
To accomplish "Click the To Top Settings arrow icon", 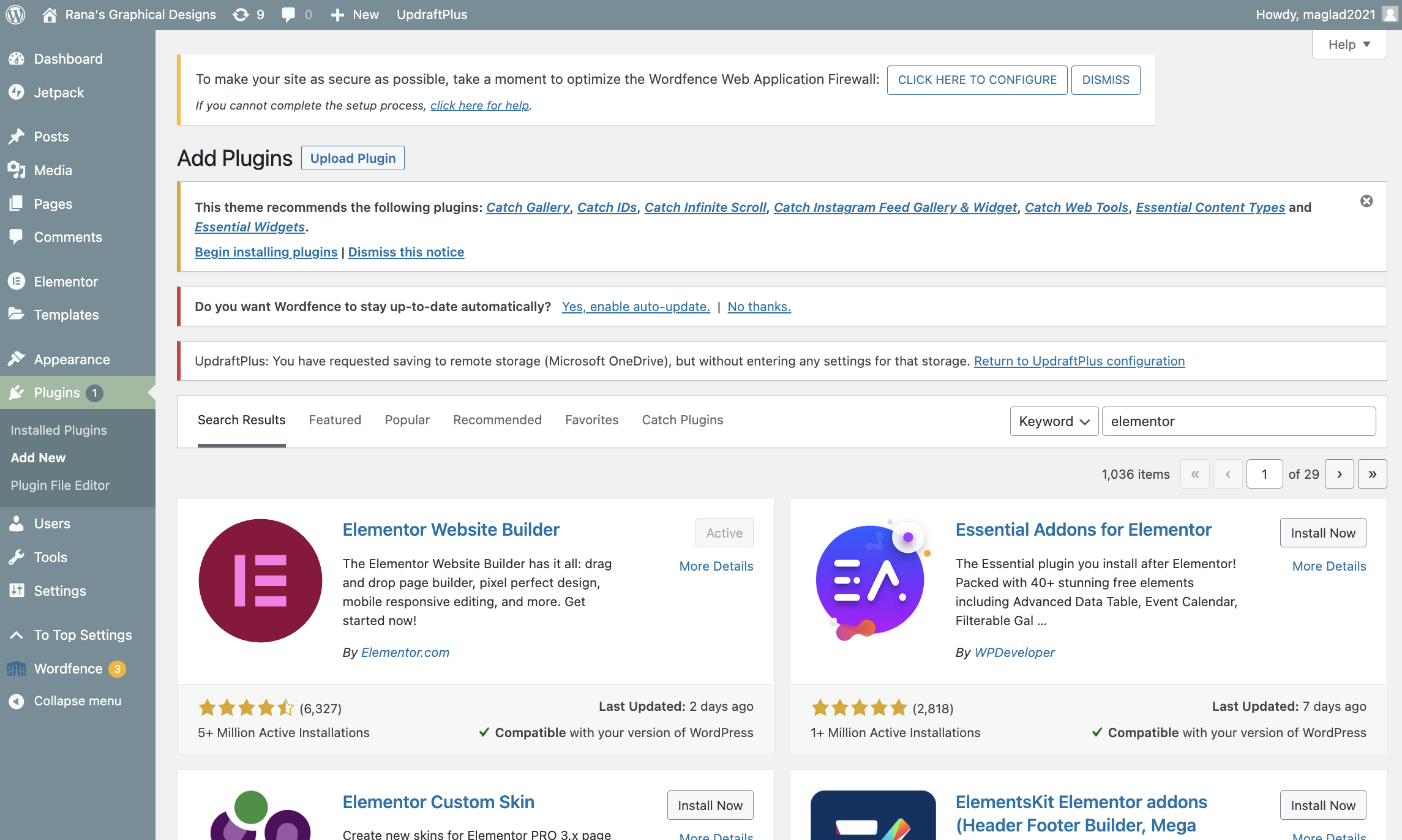I will pyautogui.click(x=17, y=635).
